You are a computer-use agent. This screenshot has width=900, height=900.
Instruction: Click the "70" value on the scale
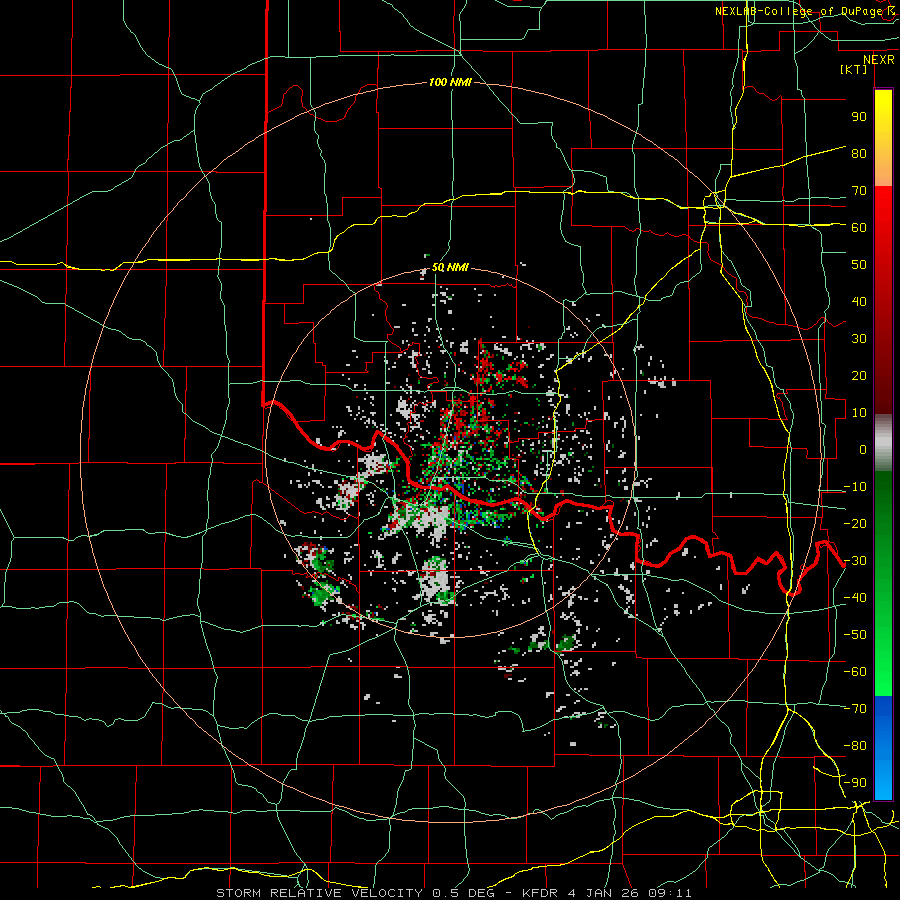[x=859, y=191]
